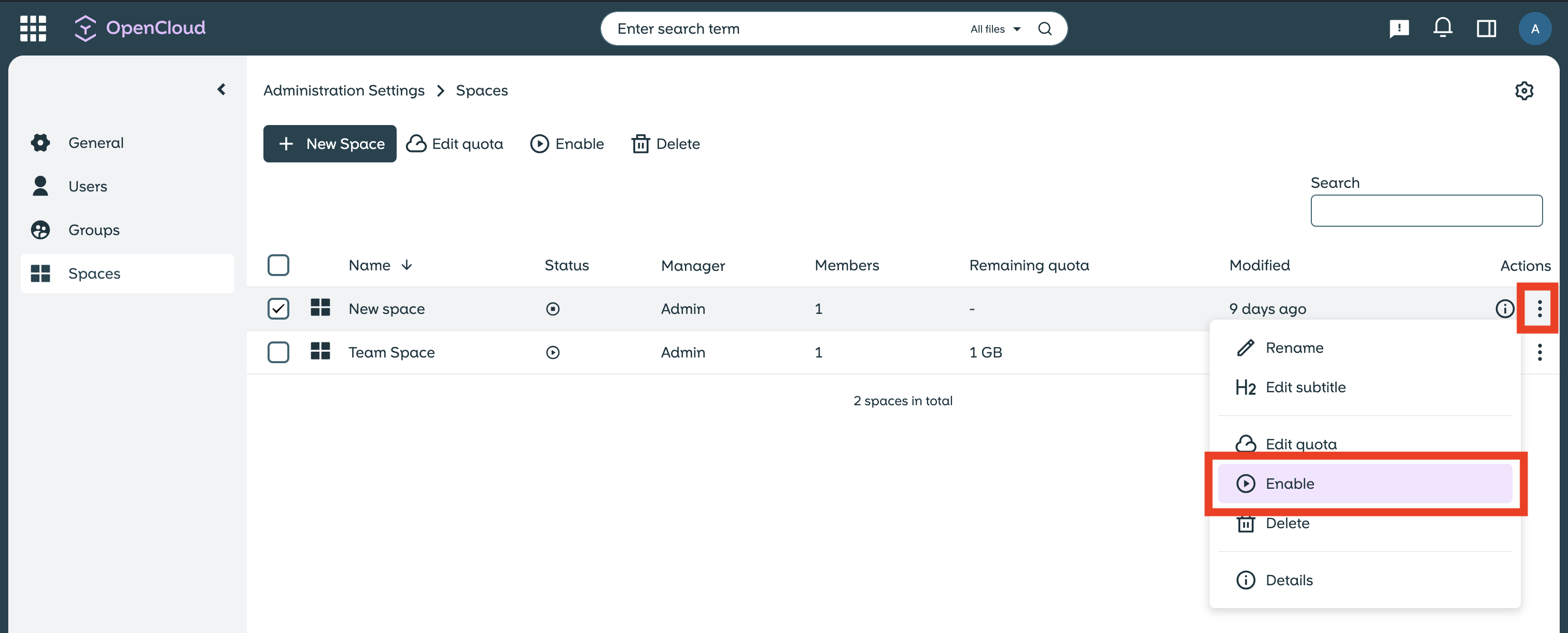Open the application switcher grid icon
The width and height of the screenshot is (1568, 633).
point(33,28)
